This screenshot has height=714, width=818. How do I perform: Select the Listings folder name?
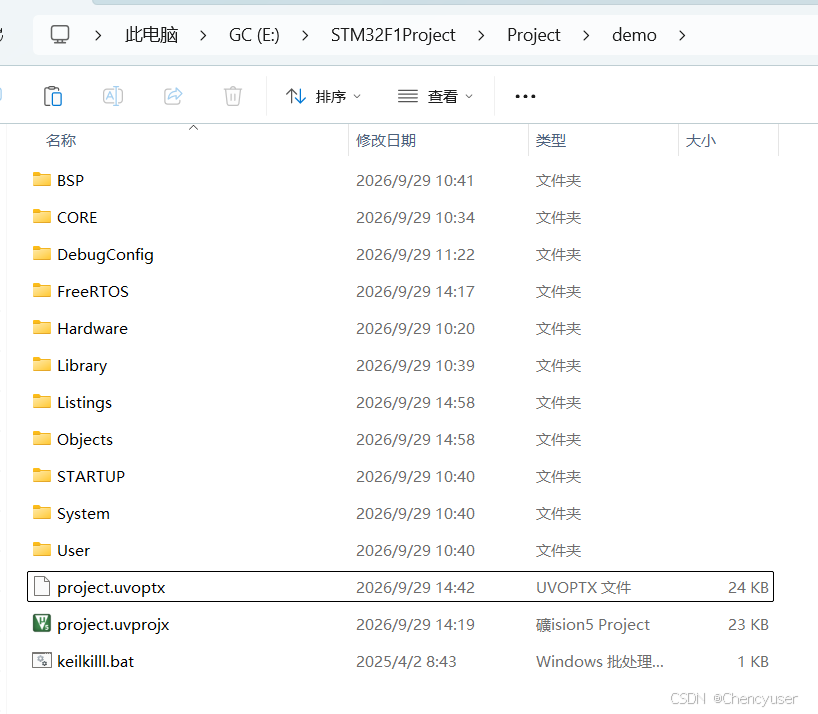pyautogui.click(x=85, y=403)
